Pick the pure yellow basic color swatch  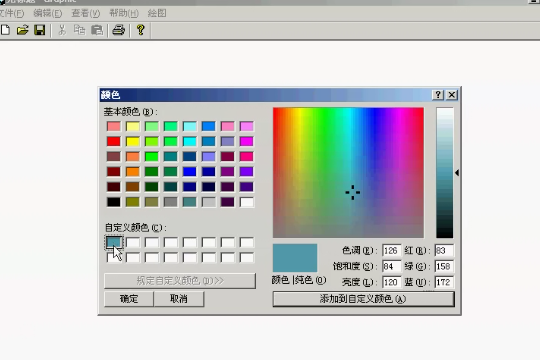133,141
